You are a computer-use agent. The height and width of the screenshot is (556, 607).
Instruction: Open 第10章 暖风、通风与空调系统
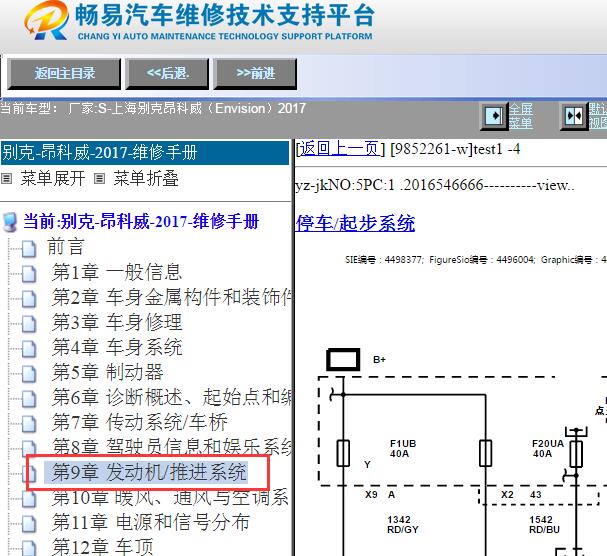pos(170,497)
